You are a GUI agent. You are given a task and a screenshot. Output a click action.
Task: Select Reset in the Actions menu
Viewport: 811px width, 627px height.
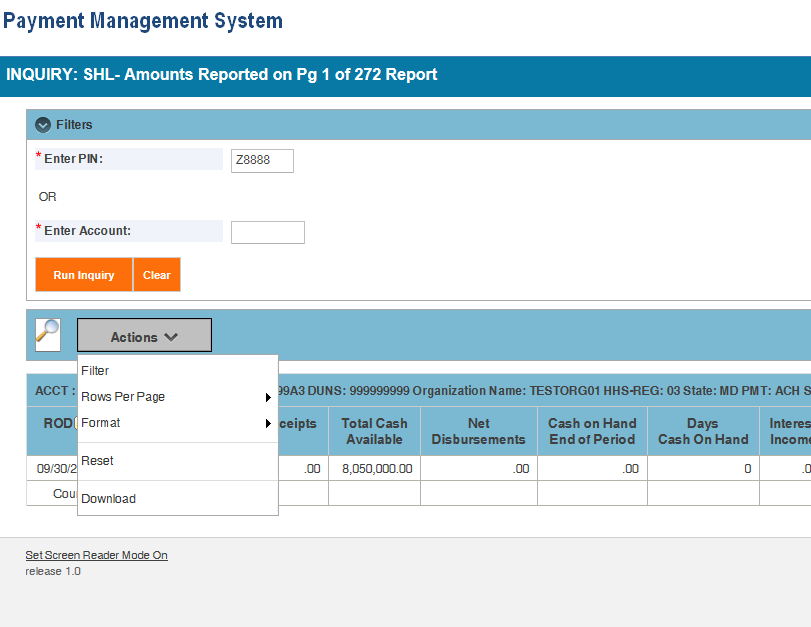tap(177, 460)
